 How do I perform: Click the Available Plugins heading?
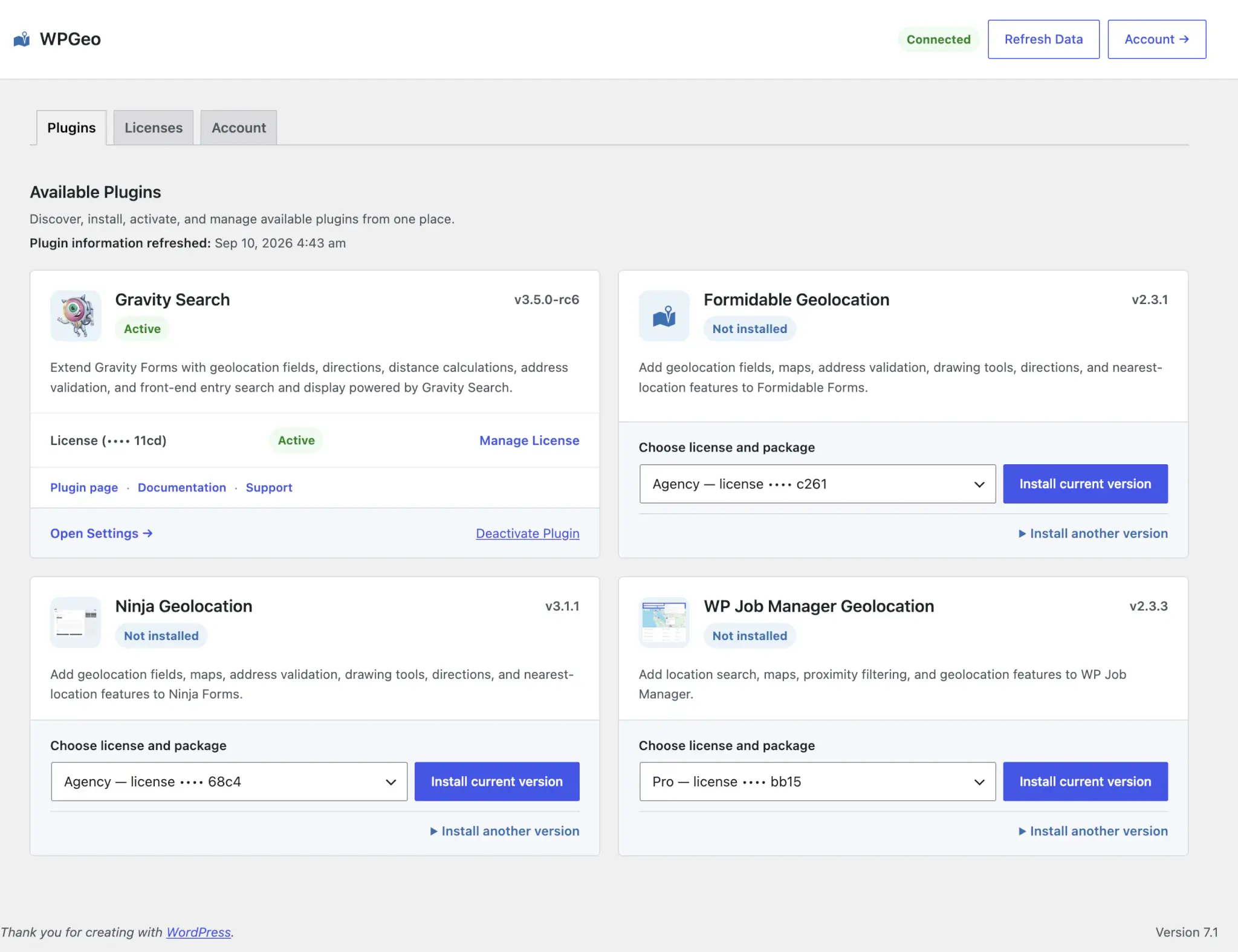pos(96,192)
